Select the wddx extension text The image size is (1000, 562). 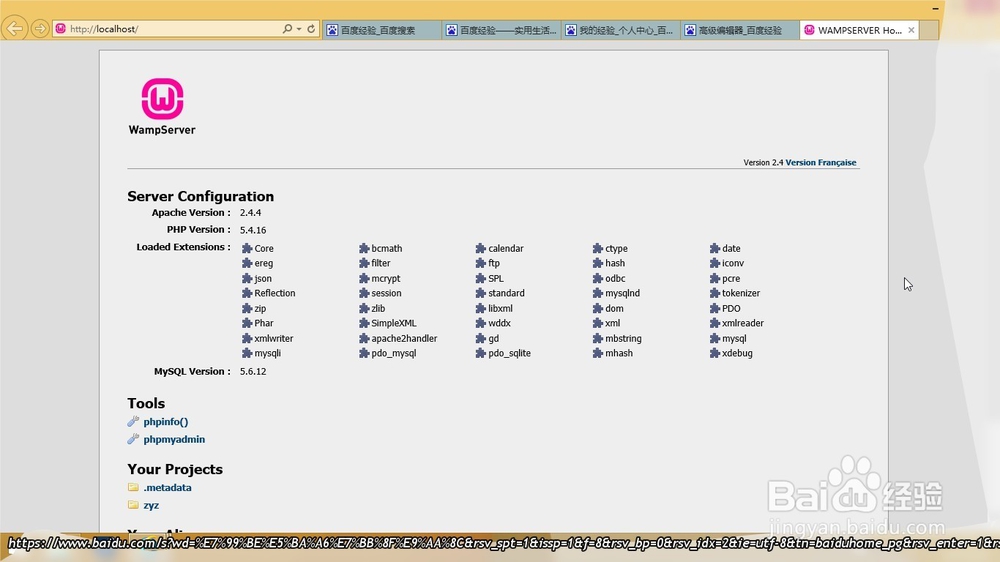499,323
